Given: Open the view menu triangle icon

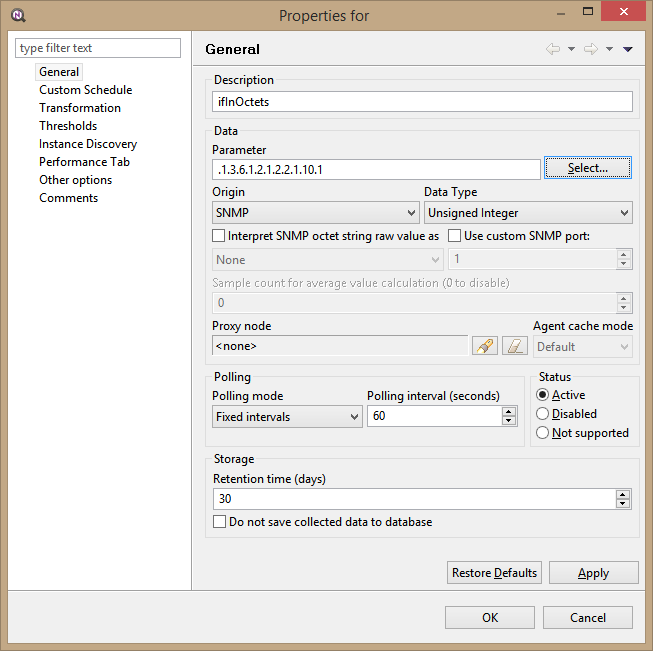Looking at the screenshot, I should 627,49.
